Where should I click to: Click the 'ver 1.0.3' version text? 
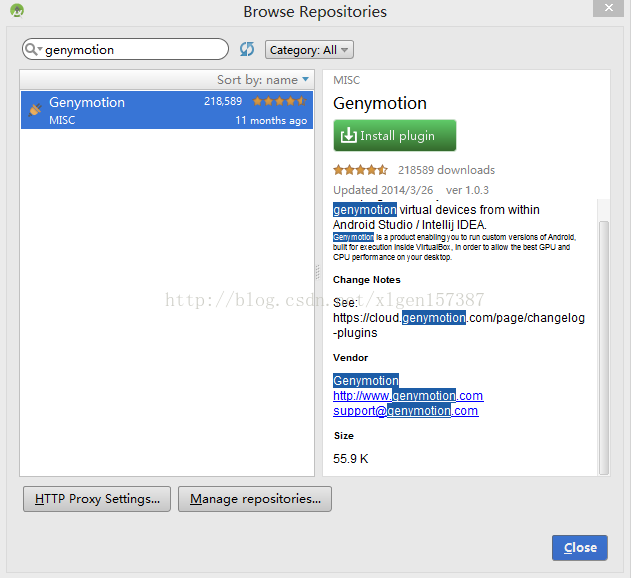(x=467, y=190)
